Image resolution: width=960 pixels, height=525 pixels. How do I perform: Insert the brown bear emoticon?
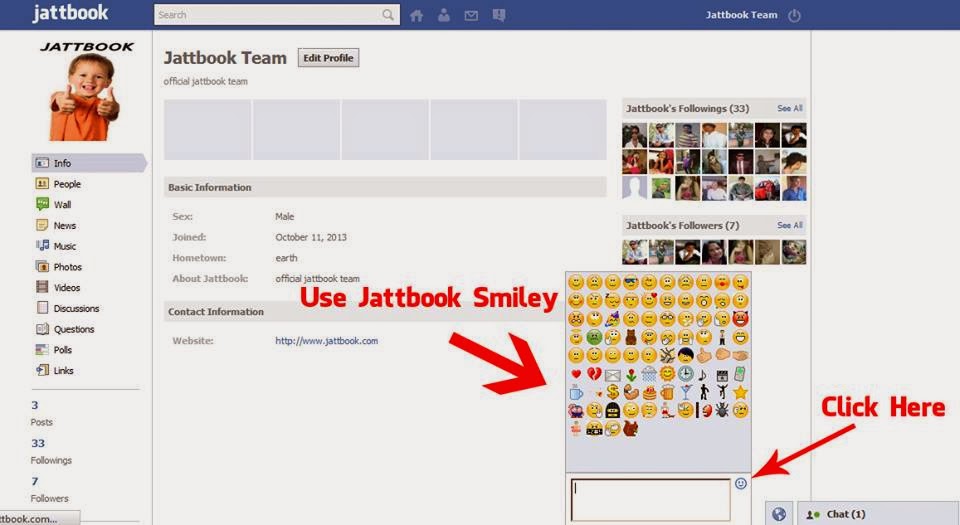point(631,337)
